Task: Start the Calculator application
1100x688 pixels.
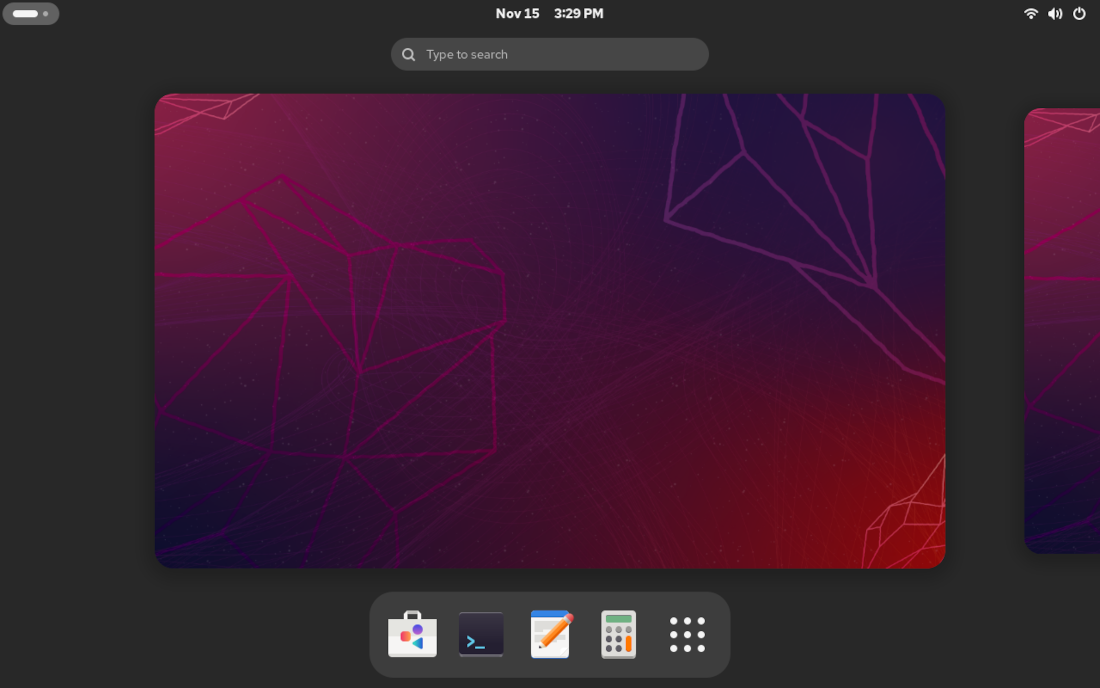Action: click(x=619, y=634)
